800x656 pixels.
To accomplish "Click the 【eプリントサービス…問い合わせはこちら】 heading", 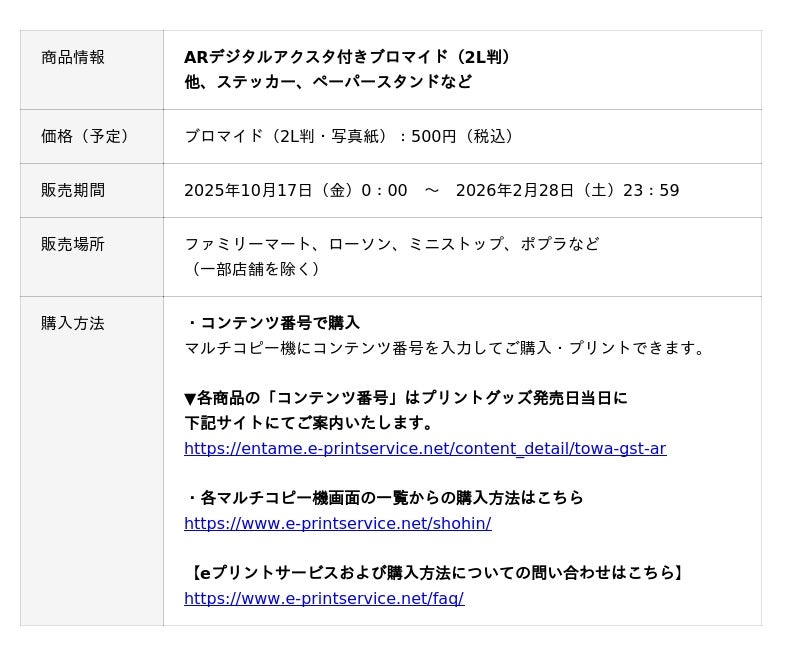I will coord(436,573).
